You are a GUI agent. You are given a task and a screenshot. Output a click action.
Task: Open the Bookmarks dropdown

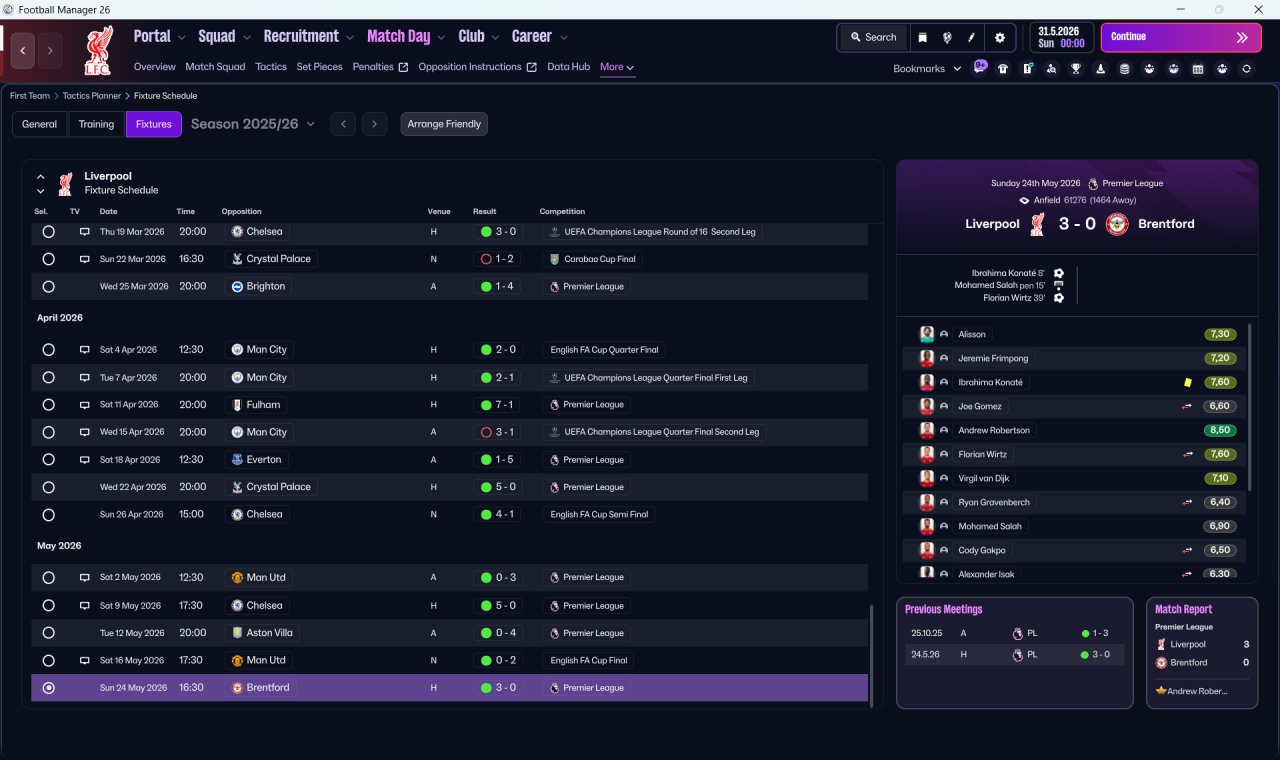coord(927,69)
